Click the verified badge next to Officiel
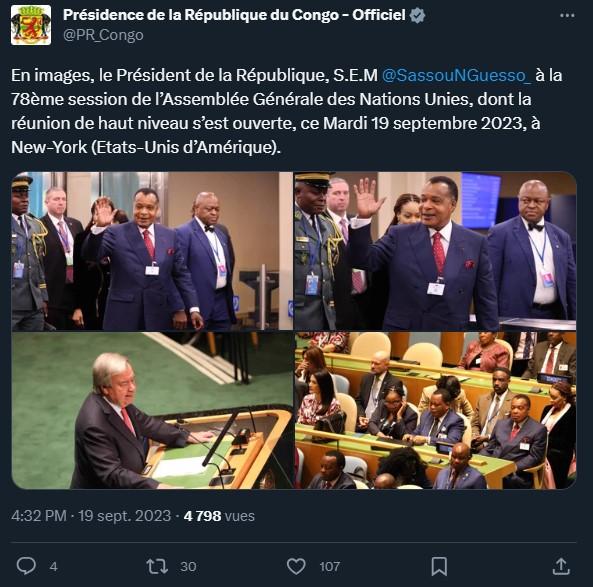 click(417, 16)
